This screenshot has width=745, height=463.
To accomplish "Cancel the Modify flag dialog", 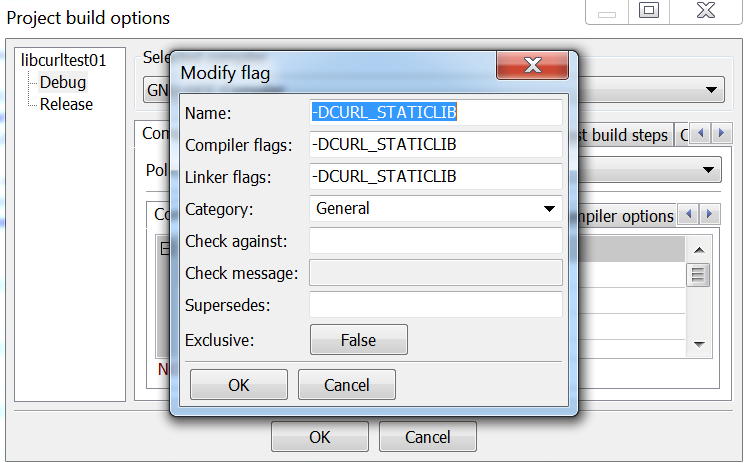I will pos(347,385).
